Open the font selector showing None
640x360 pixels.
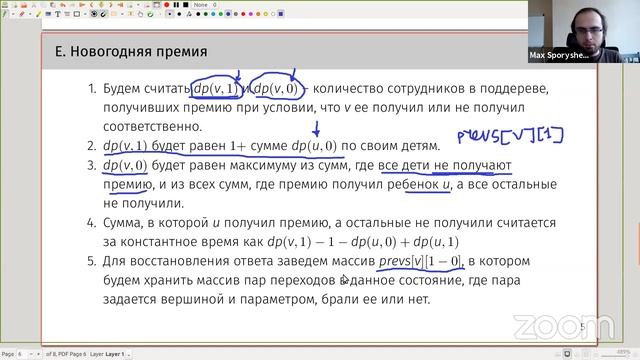205,5
